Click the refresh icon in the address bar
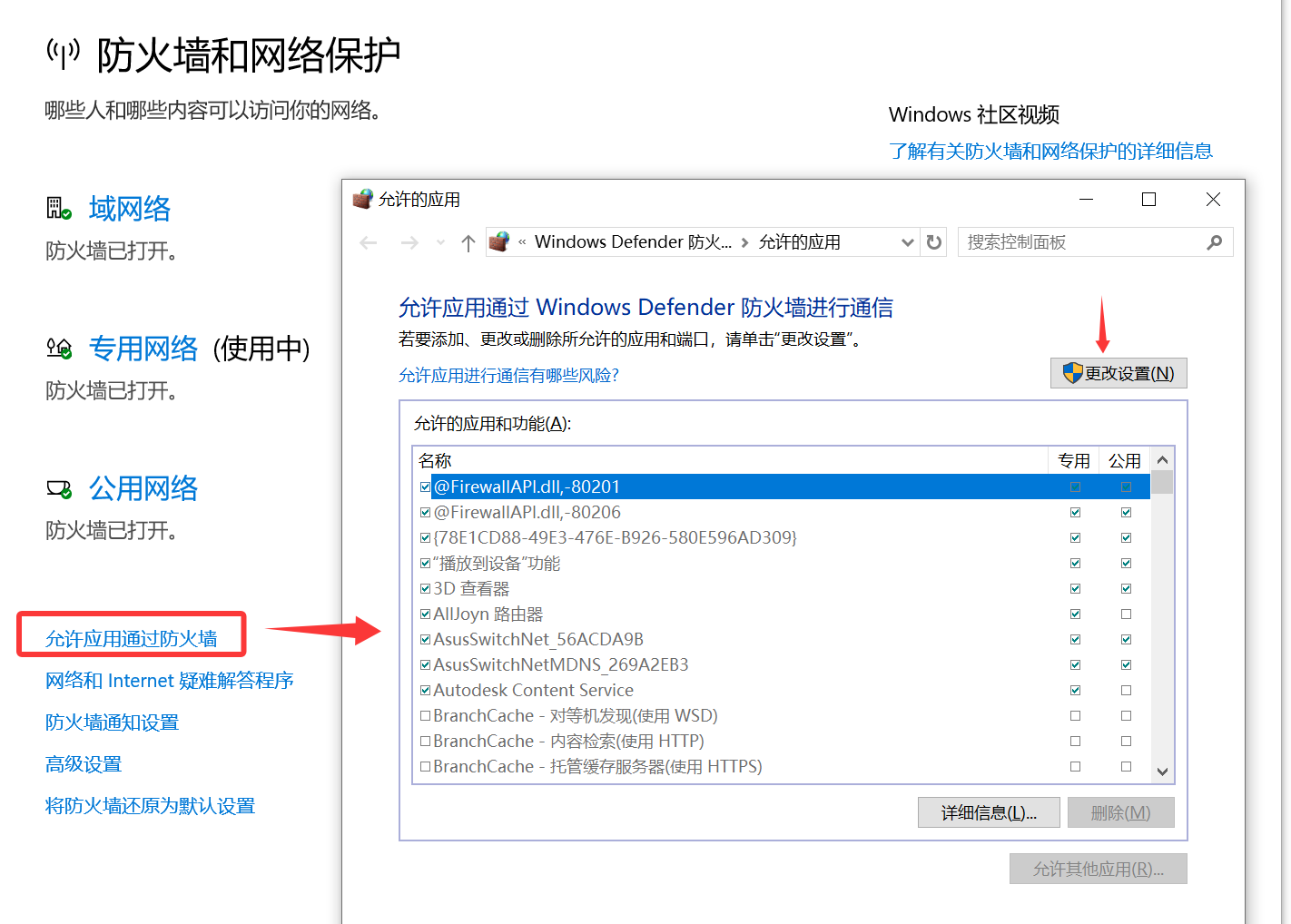 coord(933,241)
